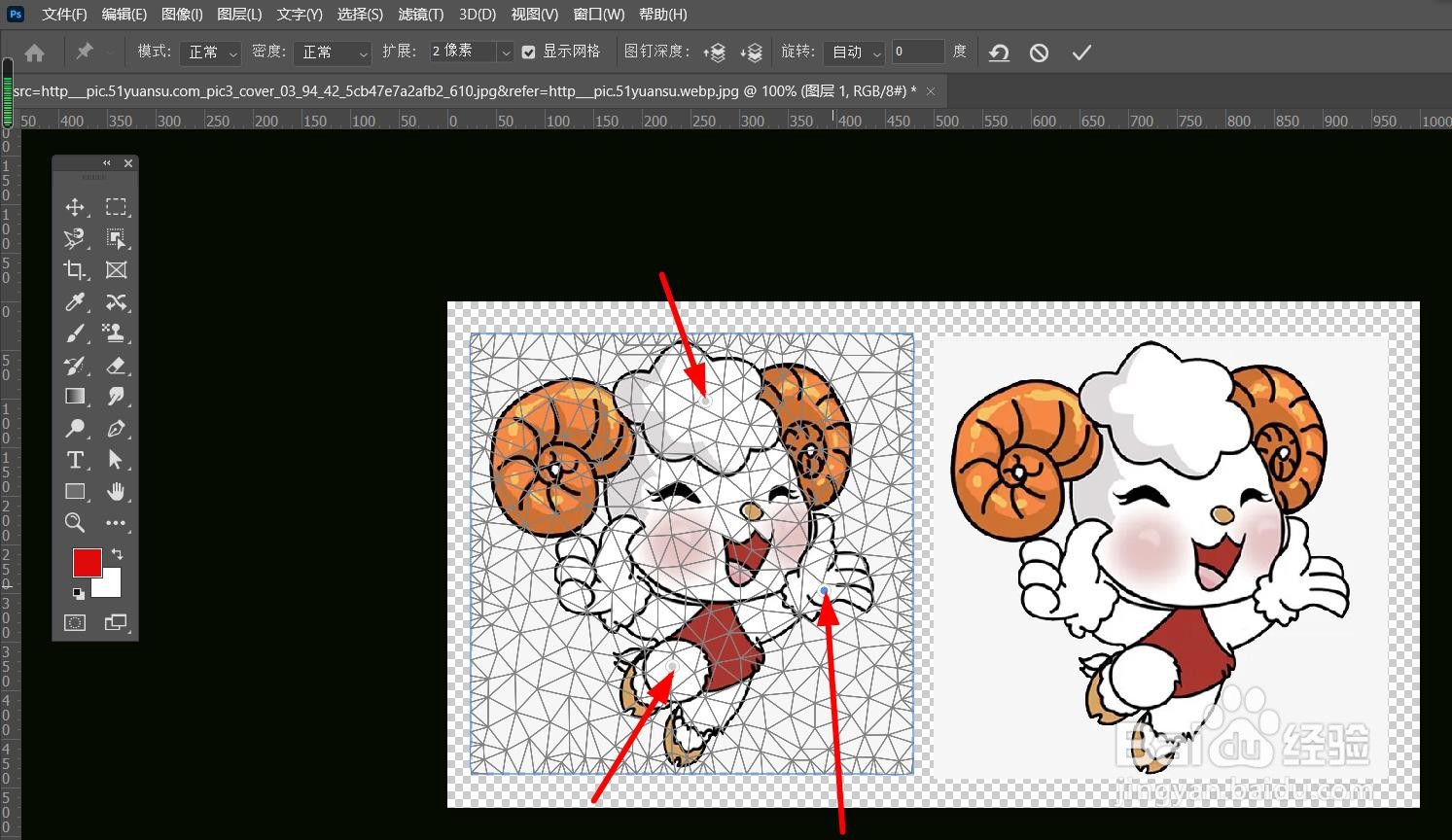The height and width of the screenshot is (840, 1452).
Task: Click the white background color swatch
Action: coord(109,585)
